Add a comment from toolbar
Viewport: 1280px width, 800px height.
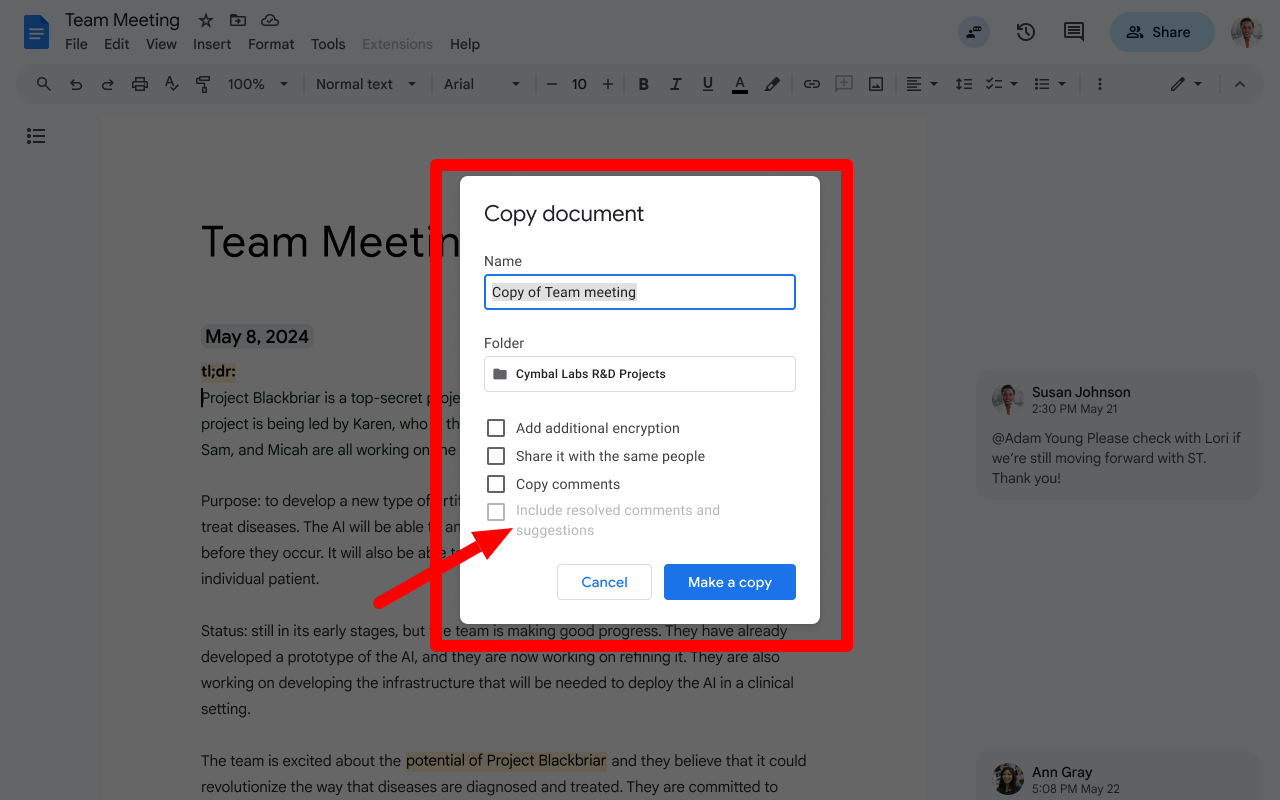pyautogui.click(x=844, y=84)
